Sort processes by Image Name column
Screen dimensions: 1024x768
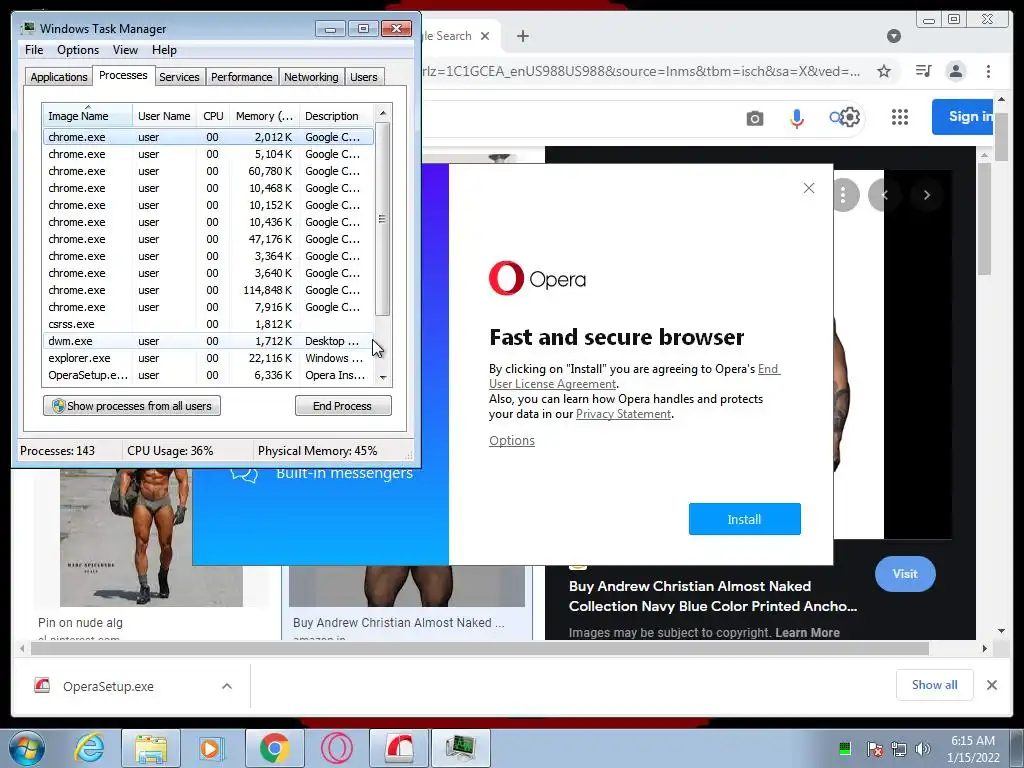[88, 116]
